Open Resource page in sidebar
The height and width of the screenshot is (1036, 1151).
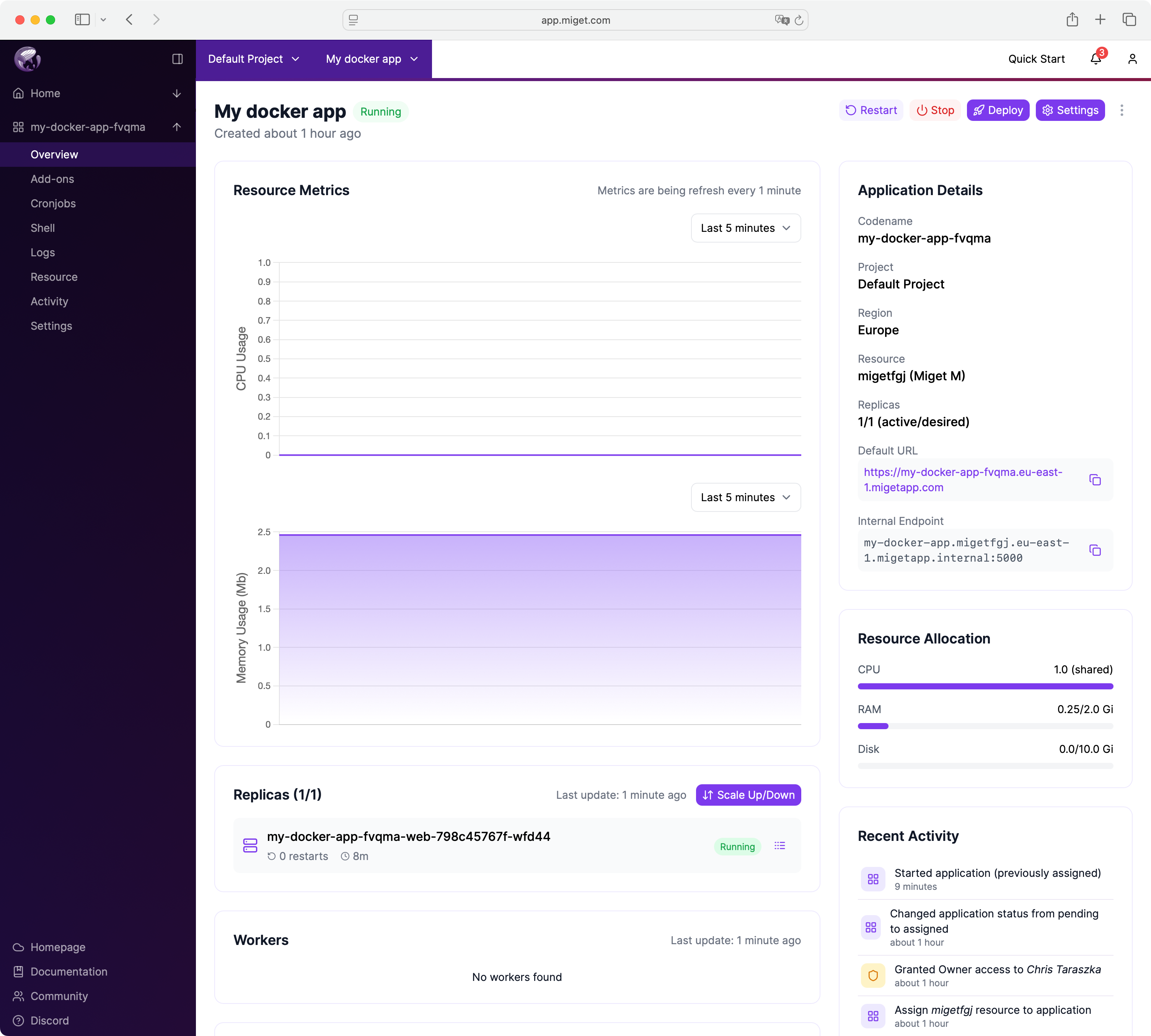(54, 277)
